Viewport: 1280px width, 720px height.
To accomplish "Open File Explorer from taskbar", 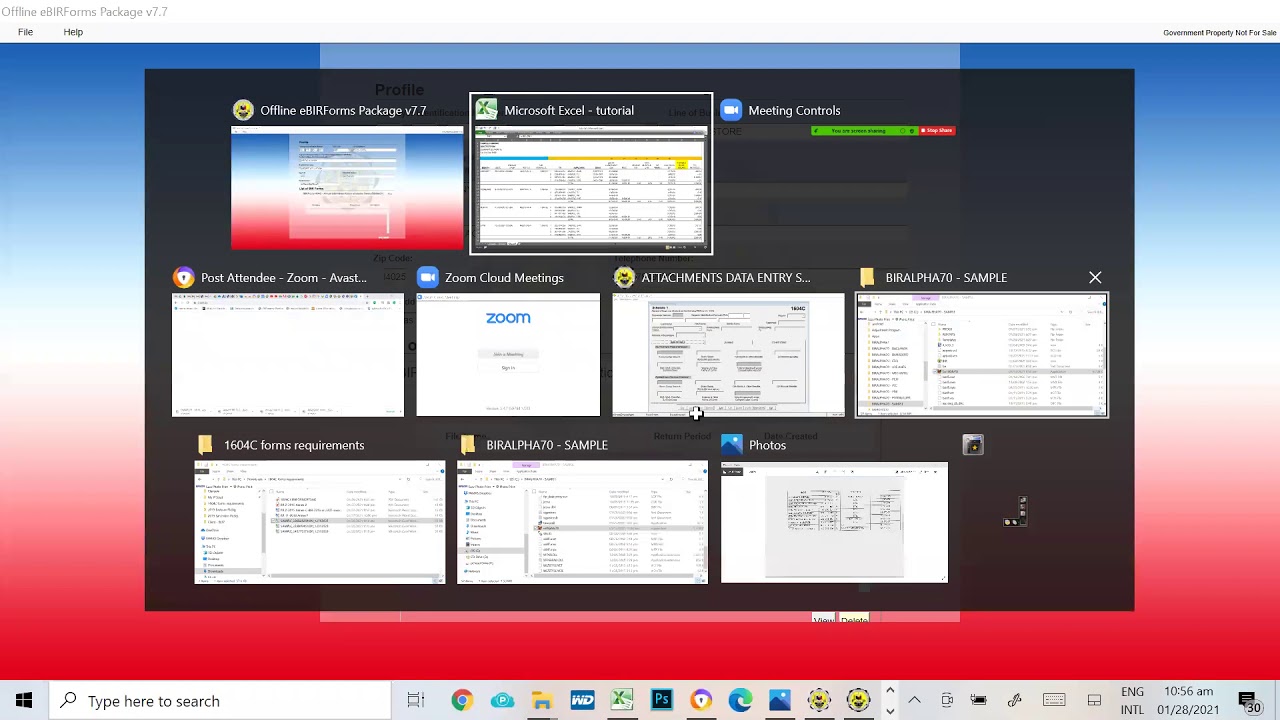I will (x=542, y=701).
